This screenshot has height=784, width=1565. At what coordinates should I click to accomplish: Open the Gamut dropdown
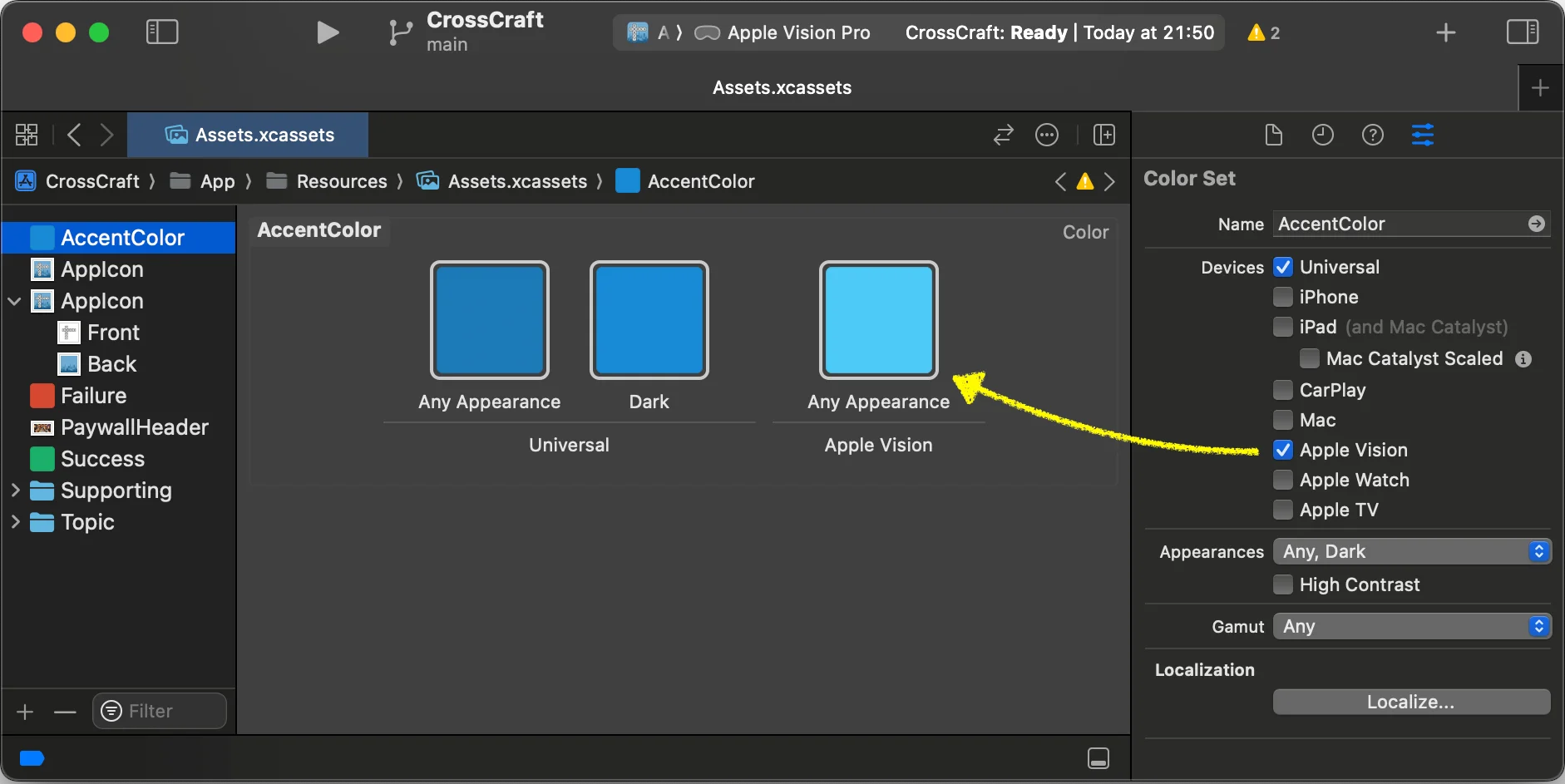point(1411,626)
